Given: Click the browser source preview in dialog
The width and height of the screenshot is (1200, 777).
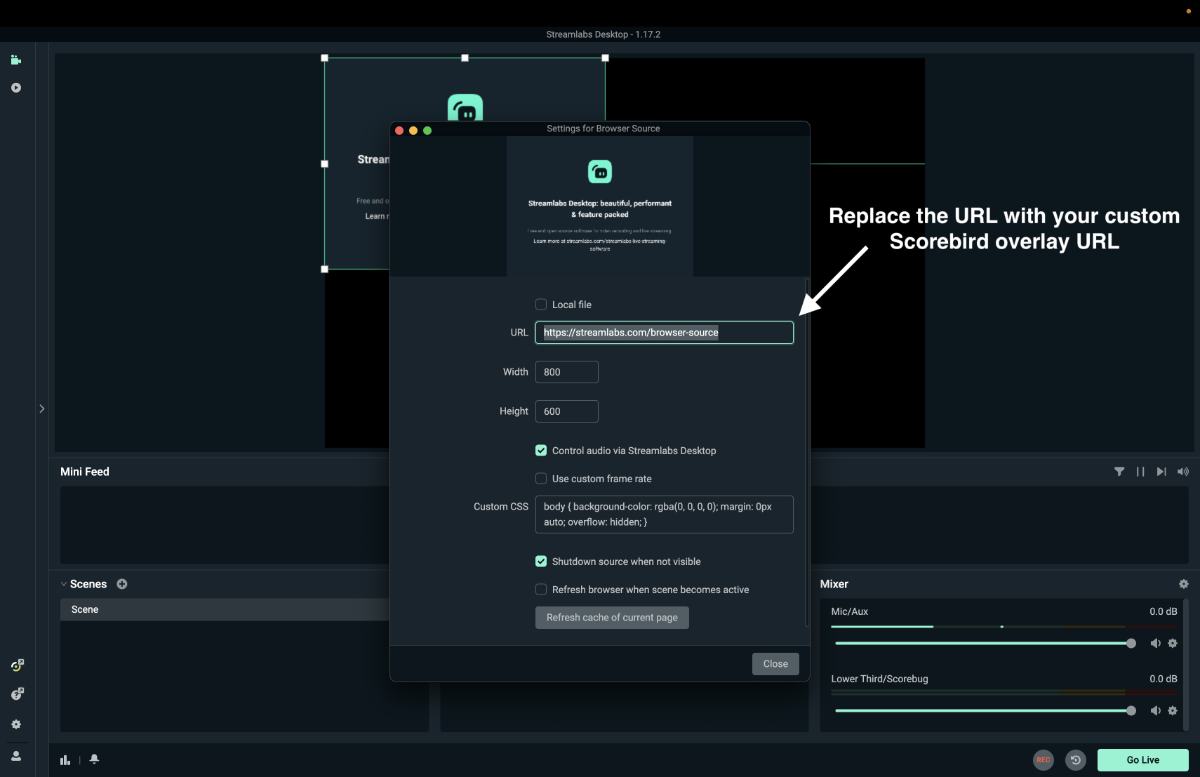Looking at the screenshot, I should [600, 206].
